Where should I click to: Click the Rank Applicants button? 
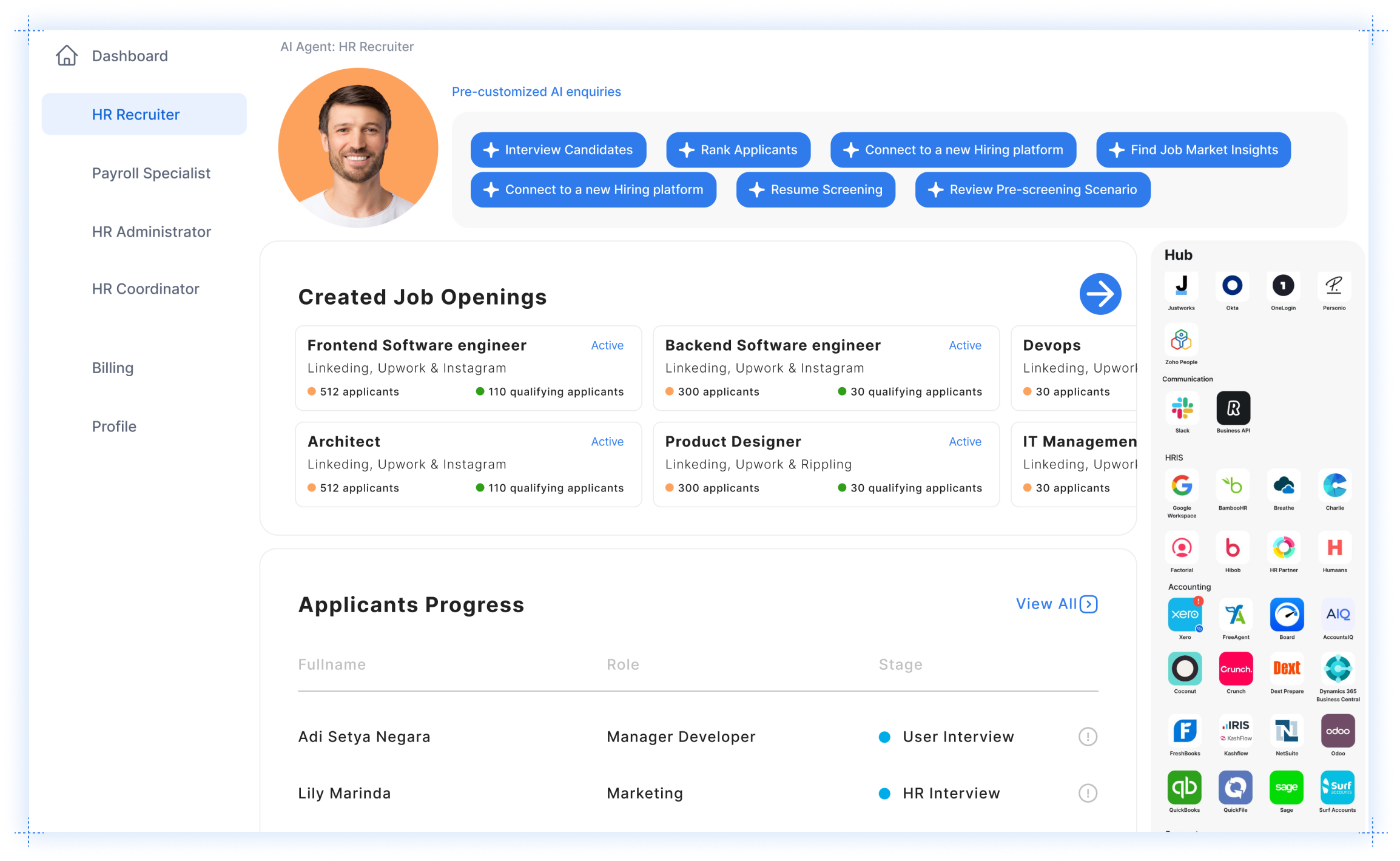738,150
